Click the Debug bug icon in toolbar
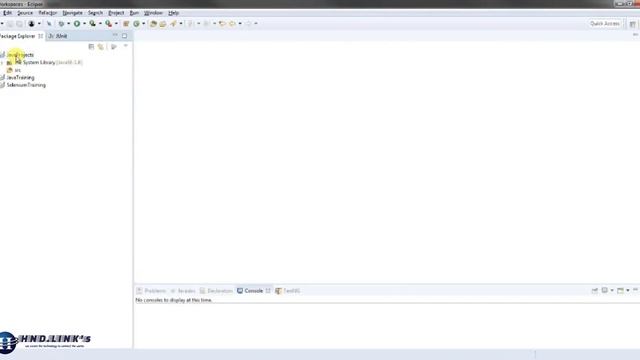 tap(61, 24)
